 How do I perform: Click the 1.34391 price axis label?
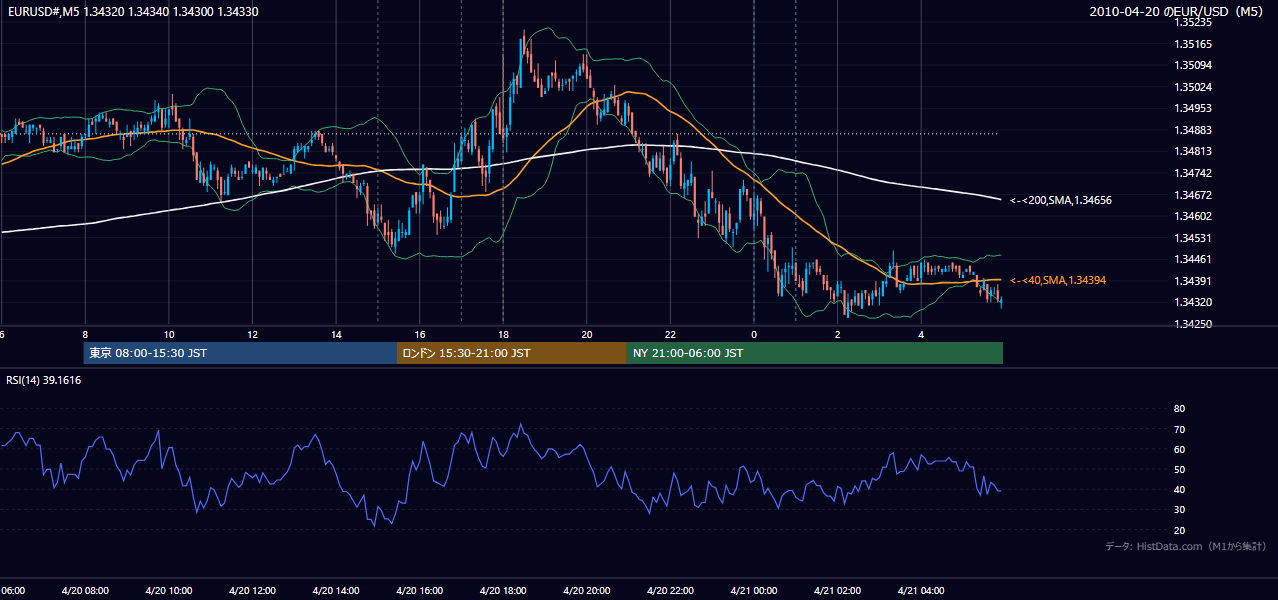coord(1193,281)
